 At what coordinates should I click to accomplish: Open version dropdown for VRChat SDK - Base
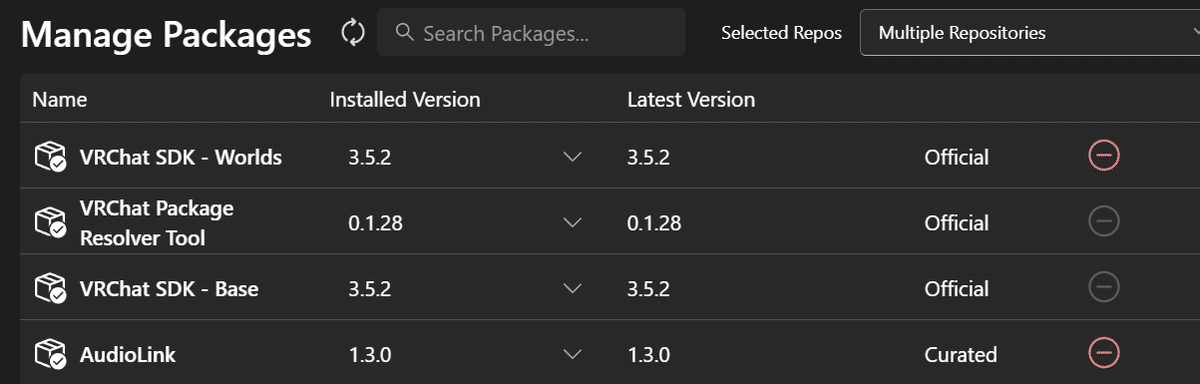pyautogui.click(x=572, y=289)
